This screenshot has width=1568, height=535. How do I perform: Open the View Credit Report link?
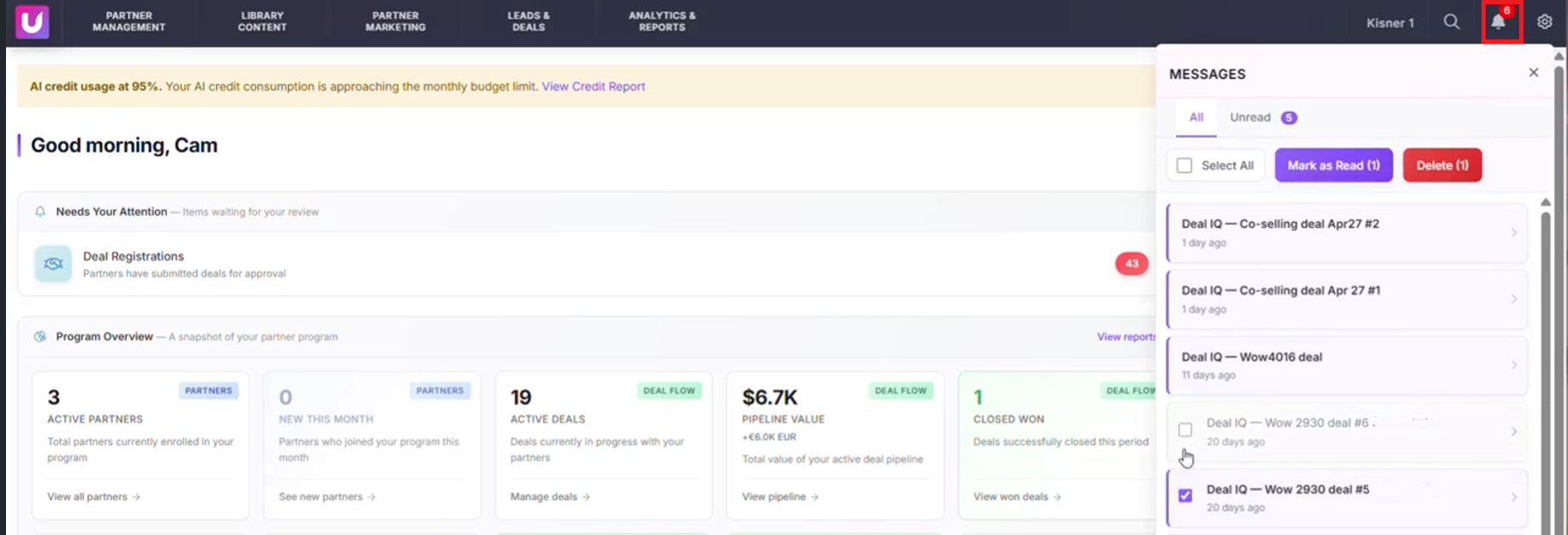[x=593, y=87]
